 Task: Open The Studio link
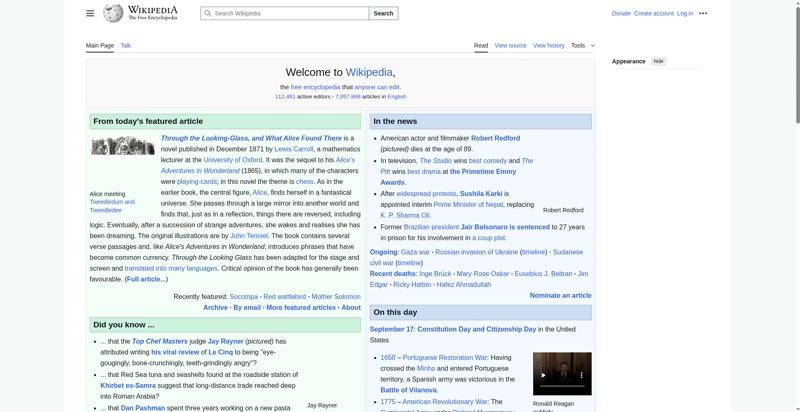coord(435,161)
